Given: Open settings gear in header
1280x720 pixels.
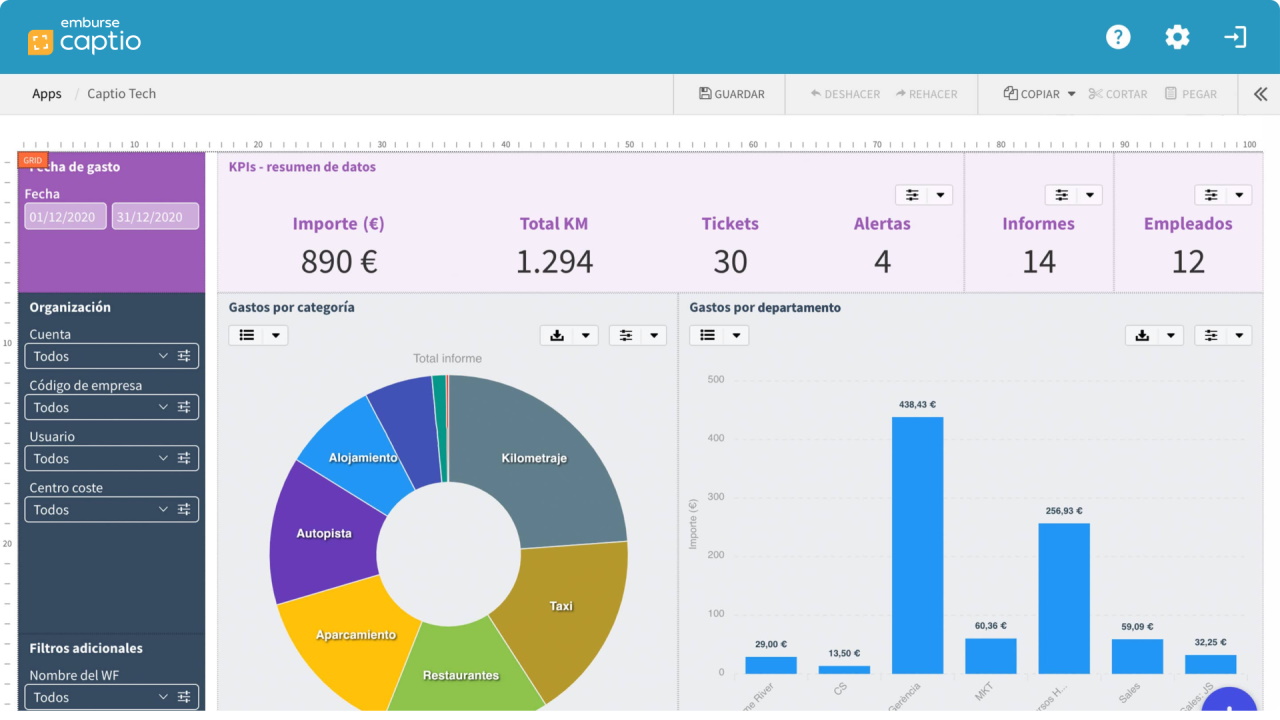Looking at the screenshot, I should click(1177, 37).
